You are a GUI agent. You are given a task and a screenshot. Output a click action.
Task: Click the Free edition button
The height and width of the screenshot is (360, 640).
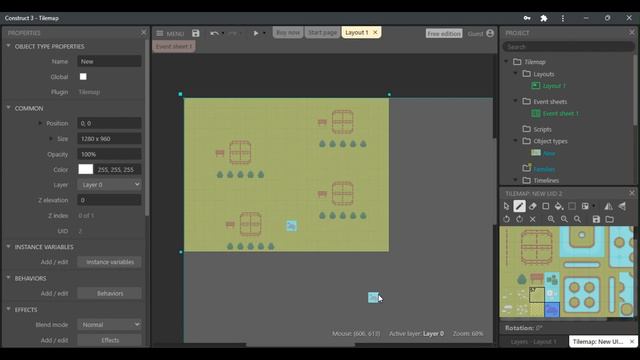[444, 33]
